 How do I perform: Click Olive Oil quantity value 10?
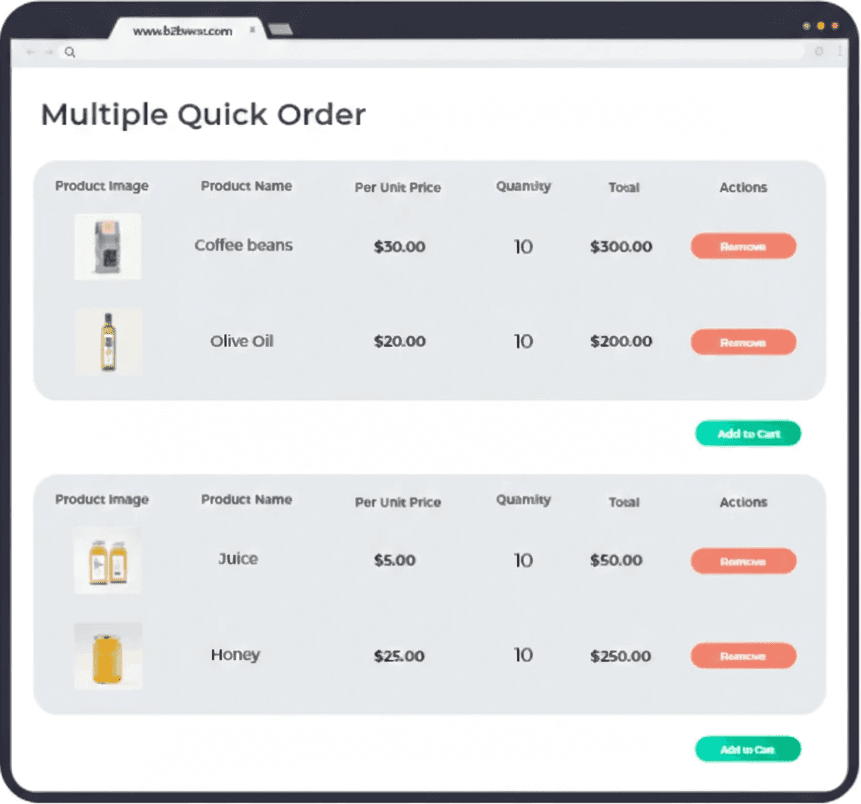(523, 342)
